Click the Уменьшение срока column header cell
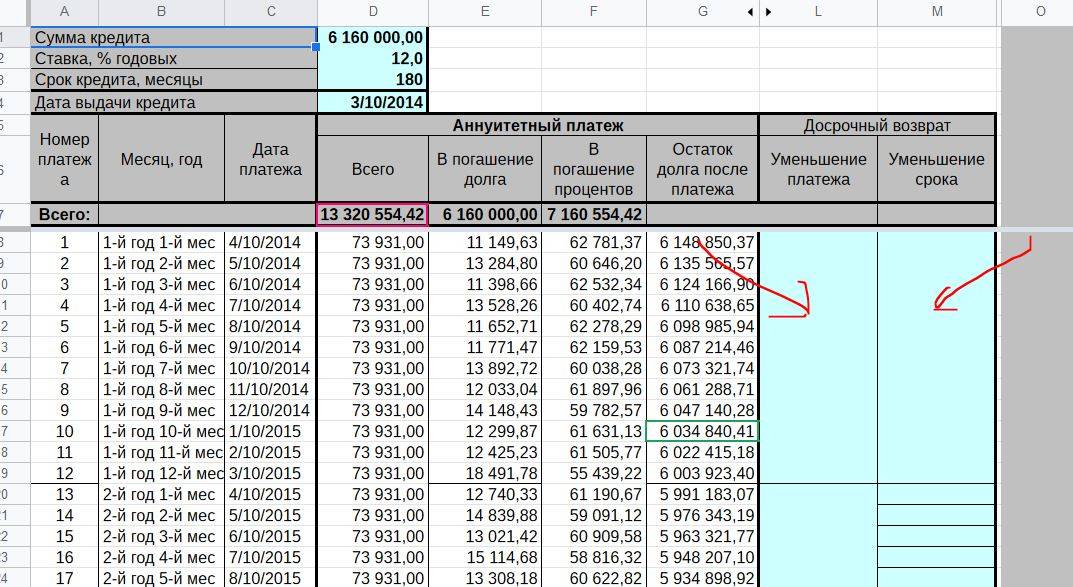 point(936,169)
